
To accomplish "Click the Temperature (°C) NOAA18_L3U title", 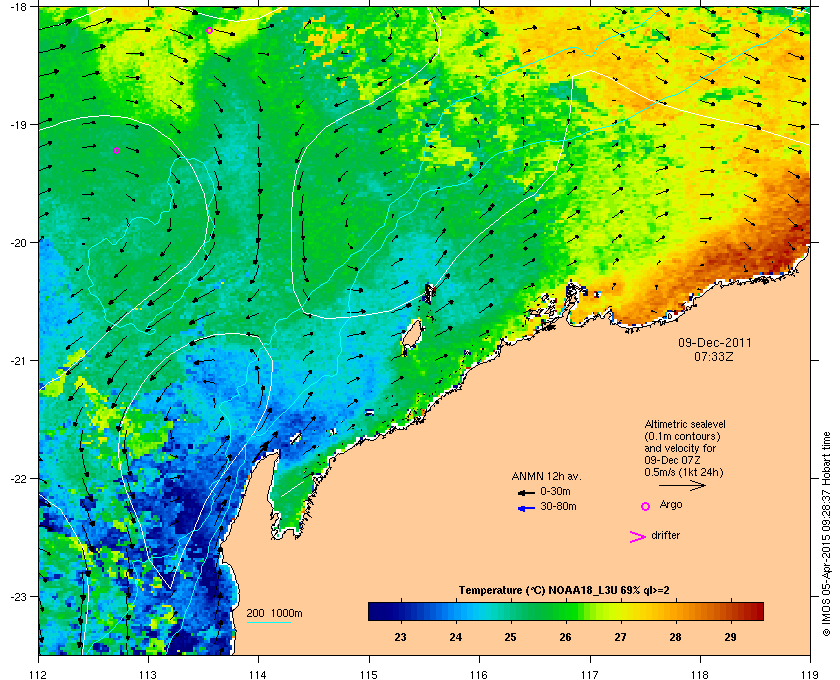I will (x=564, y=591).
